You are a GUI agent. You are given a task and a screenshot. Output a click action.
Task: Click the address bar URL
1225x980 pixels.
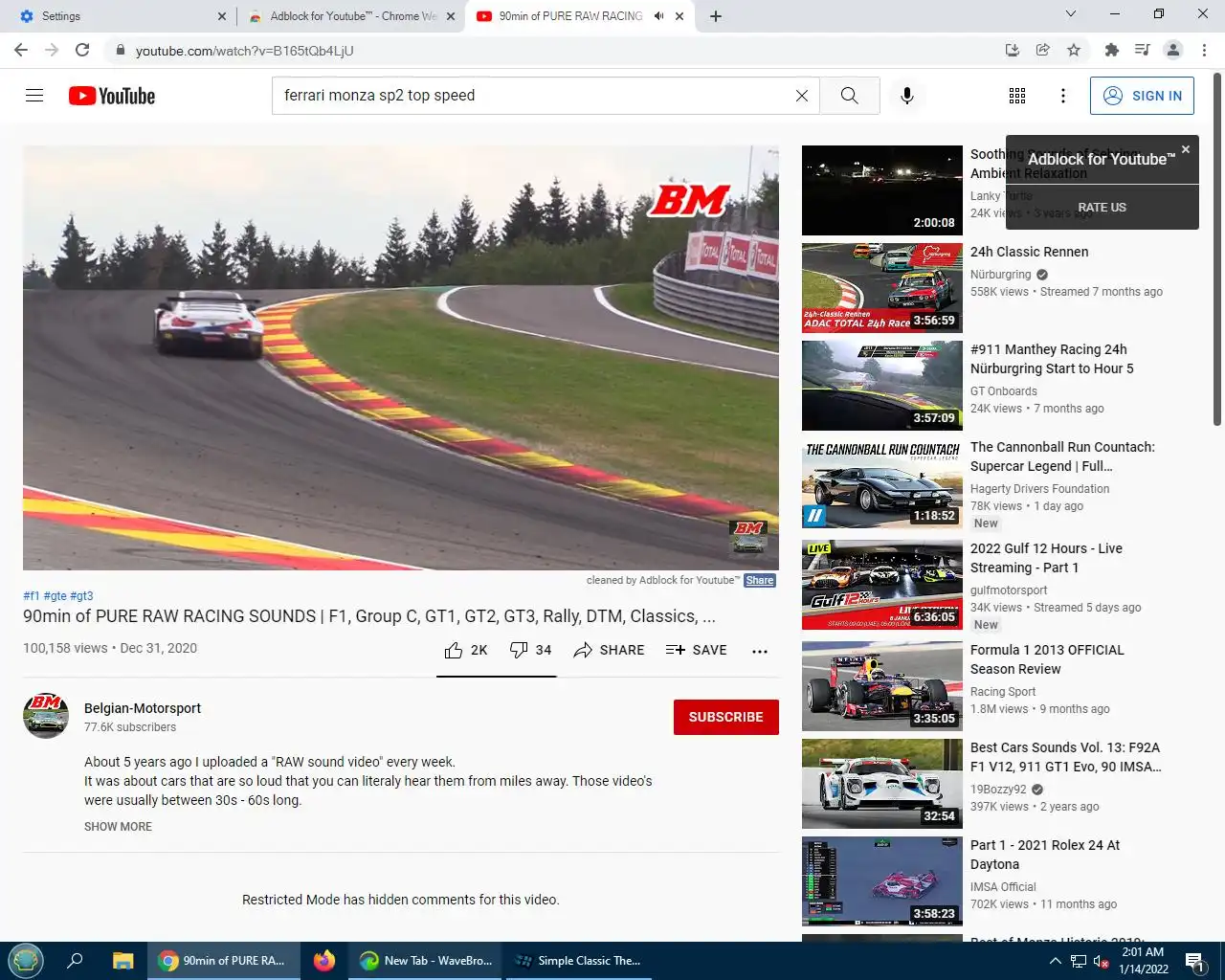(245, 51)
